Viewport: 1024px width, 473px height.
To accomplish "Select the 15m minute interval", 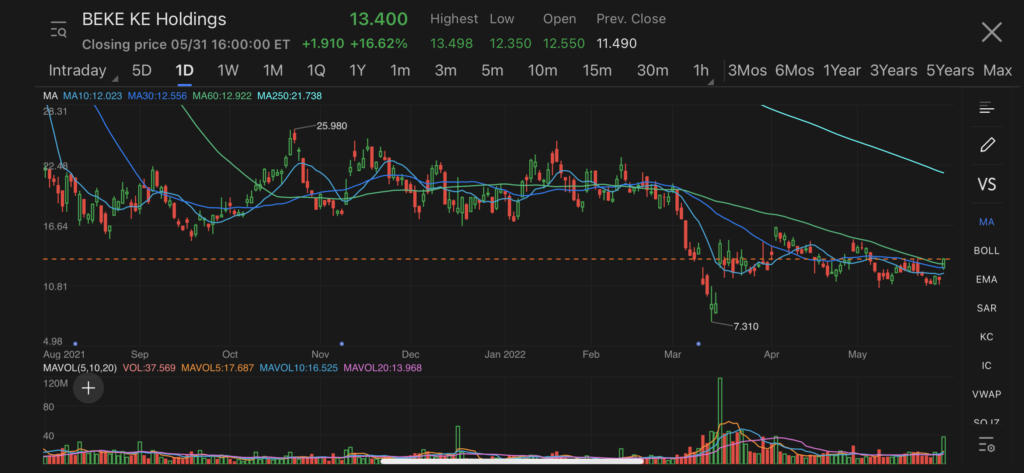I will pos(597,71).
